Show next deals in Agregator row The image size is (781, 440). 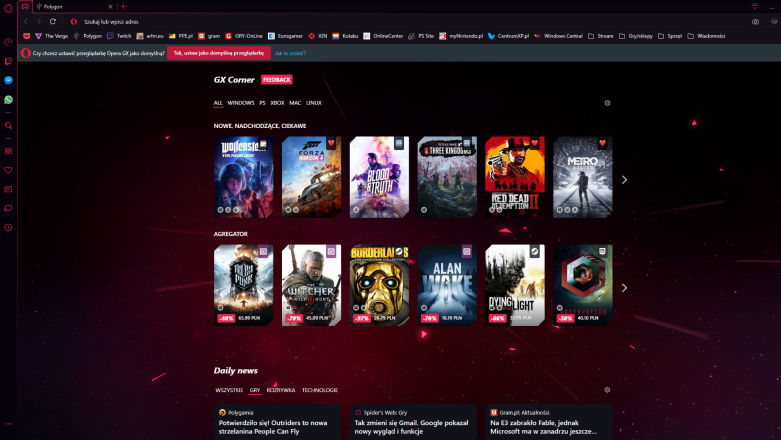pos(624,288)
